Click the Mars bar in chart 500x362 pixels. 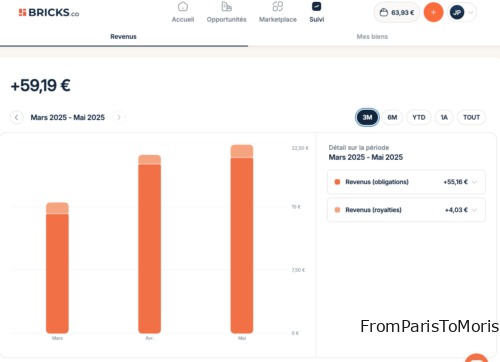(57, 268)
